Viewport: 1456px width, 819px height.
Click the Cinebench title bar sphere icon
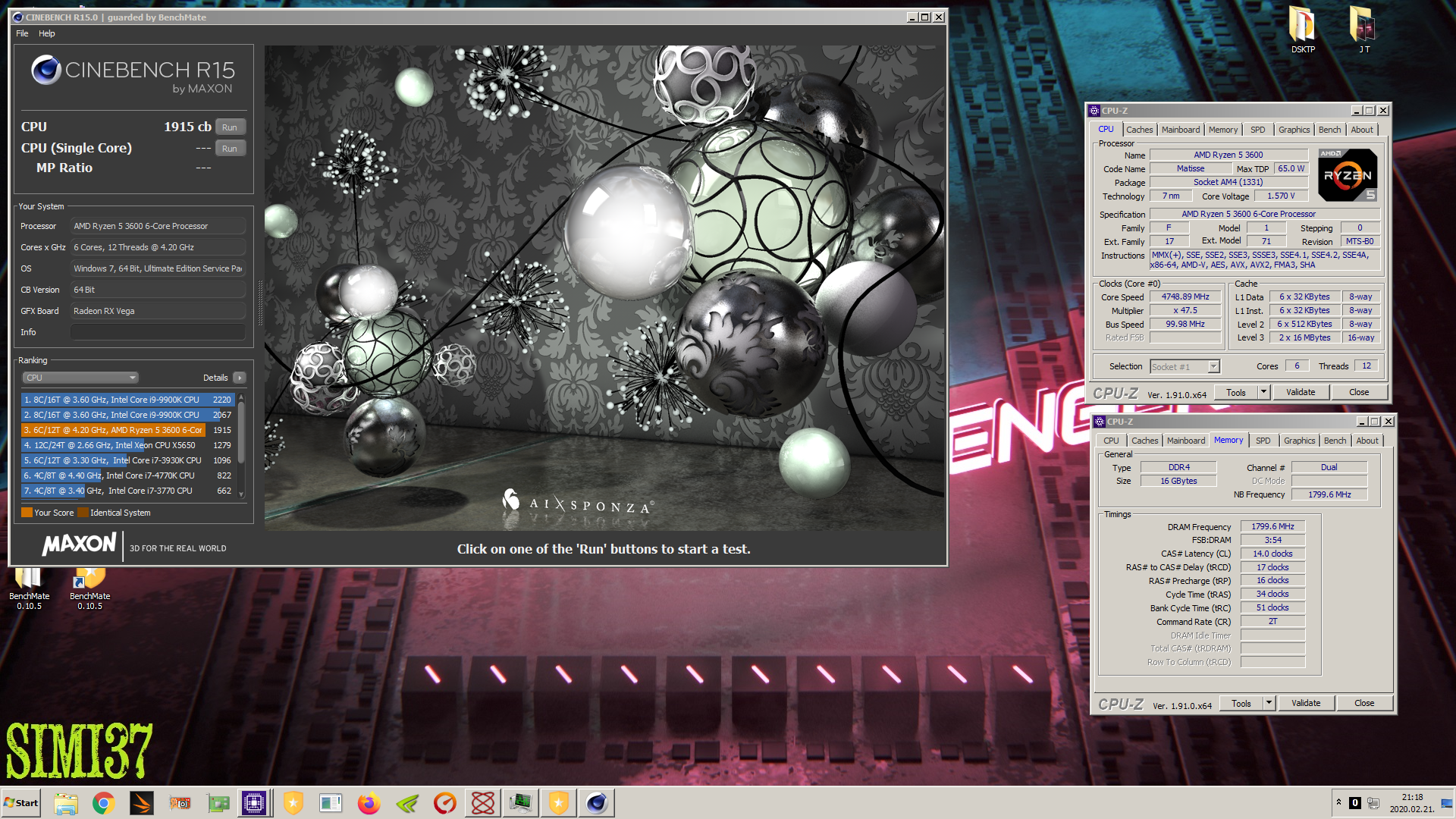click(18, 17)
